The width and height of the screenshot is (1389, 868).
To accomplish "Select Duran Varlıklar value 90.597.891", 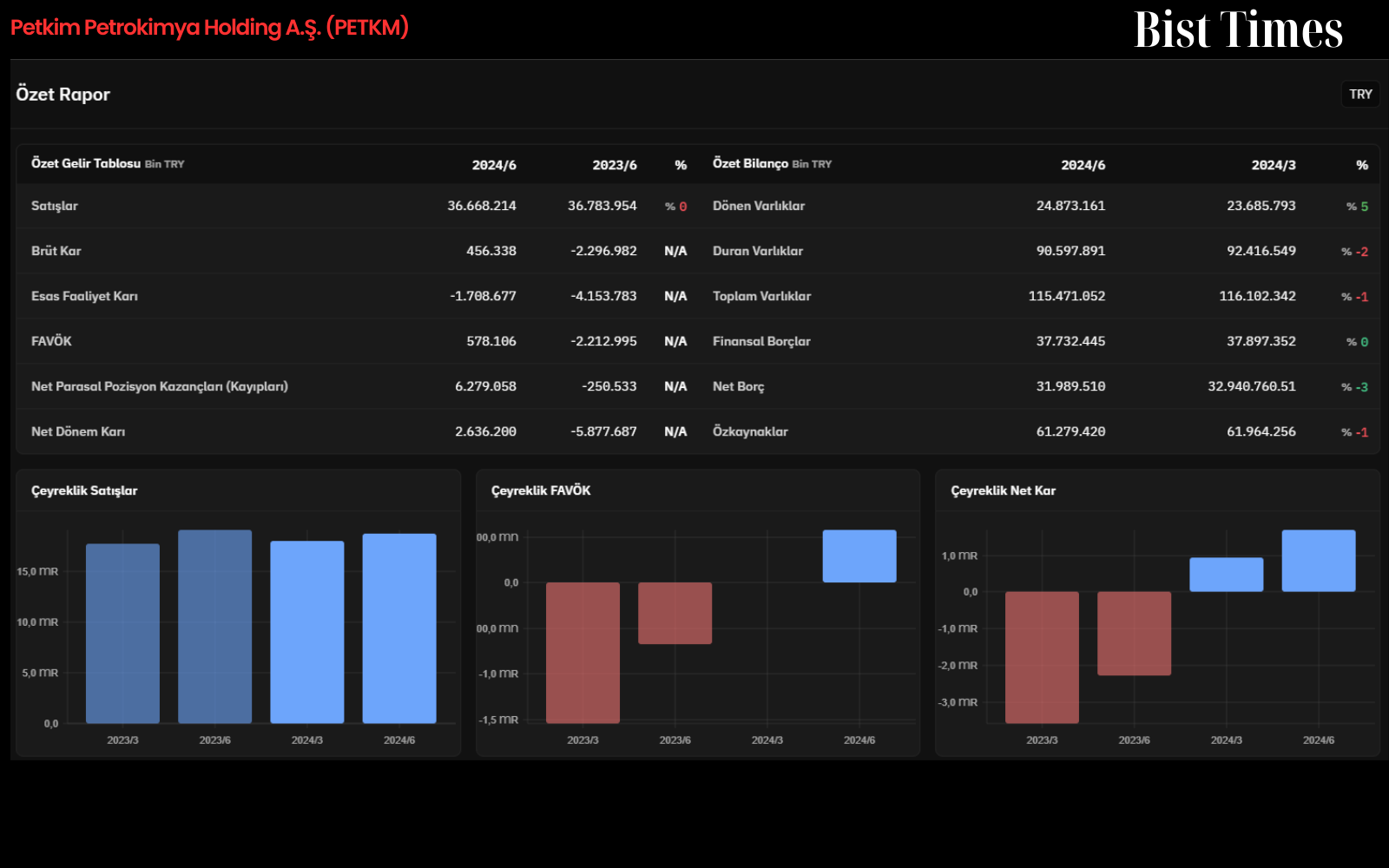I will pos(1070,251).
